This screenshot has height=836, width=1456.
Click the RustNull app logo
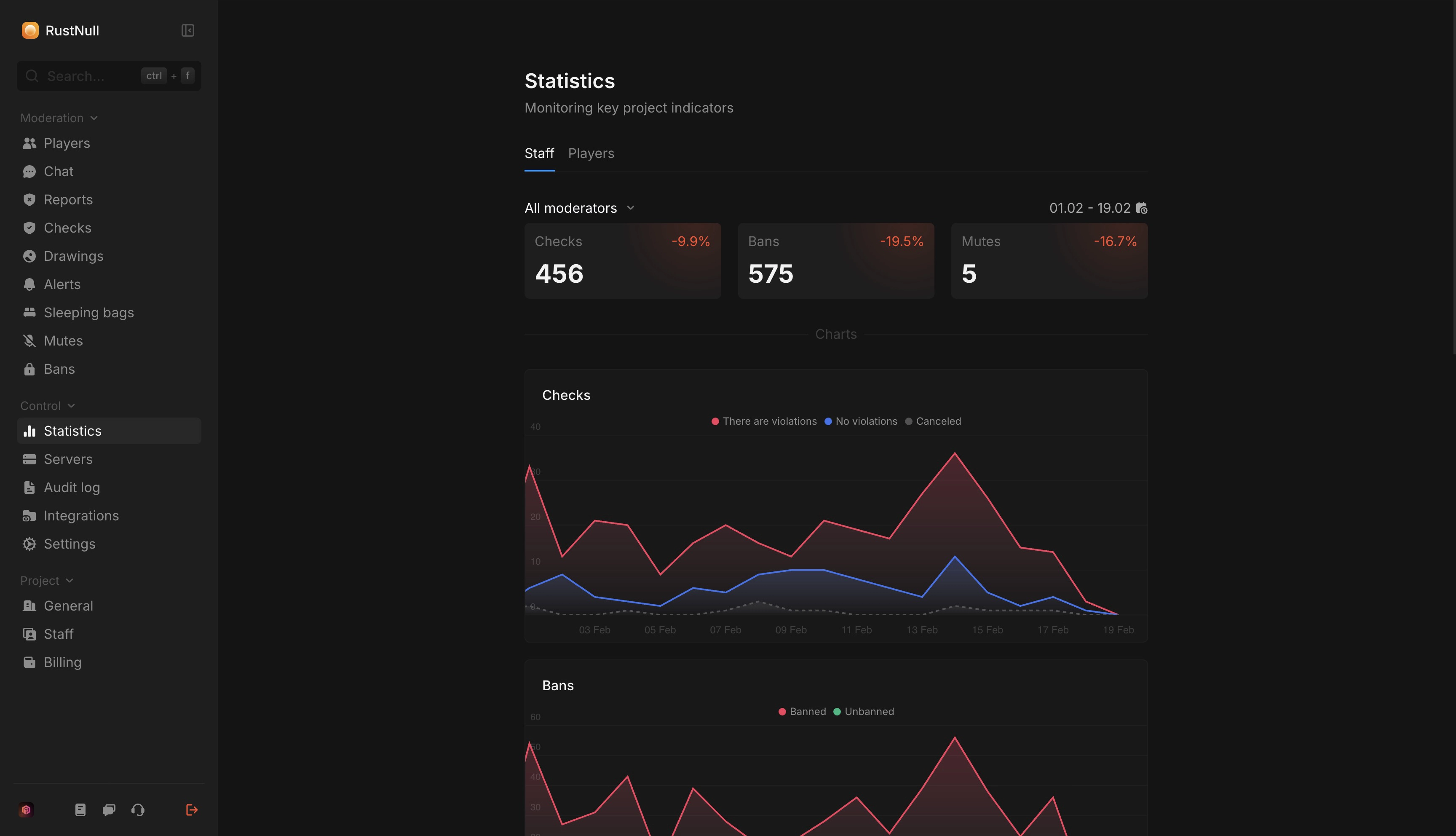[30, 30]
